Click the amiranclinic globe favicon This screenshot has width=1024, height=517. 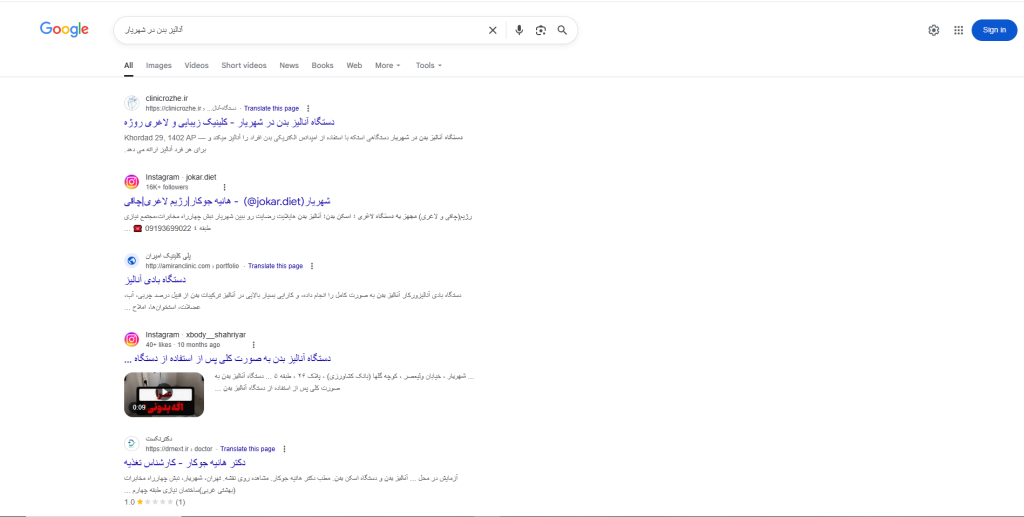click(x=132, y=261)
